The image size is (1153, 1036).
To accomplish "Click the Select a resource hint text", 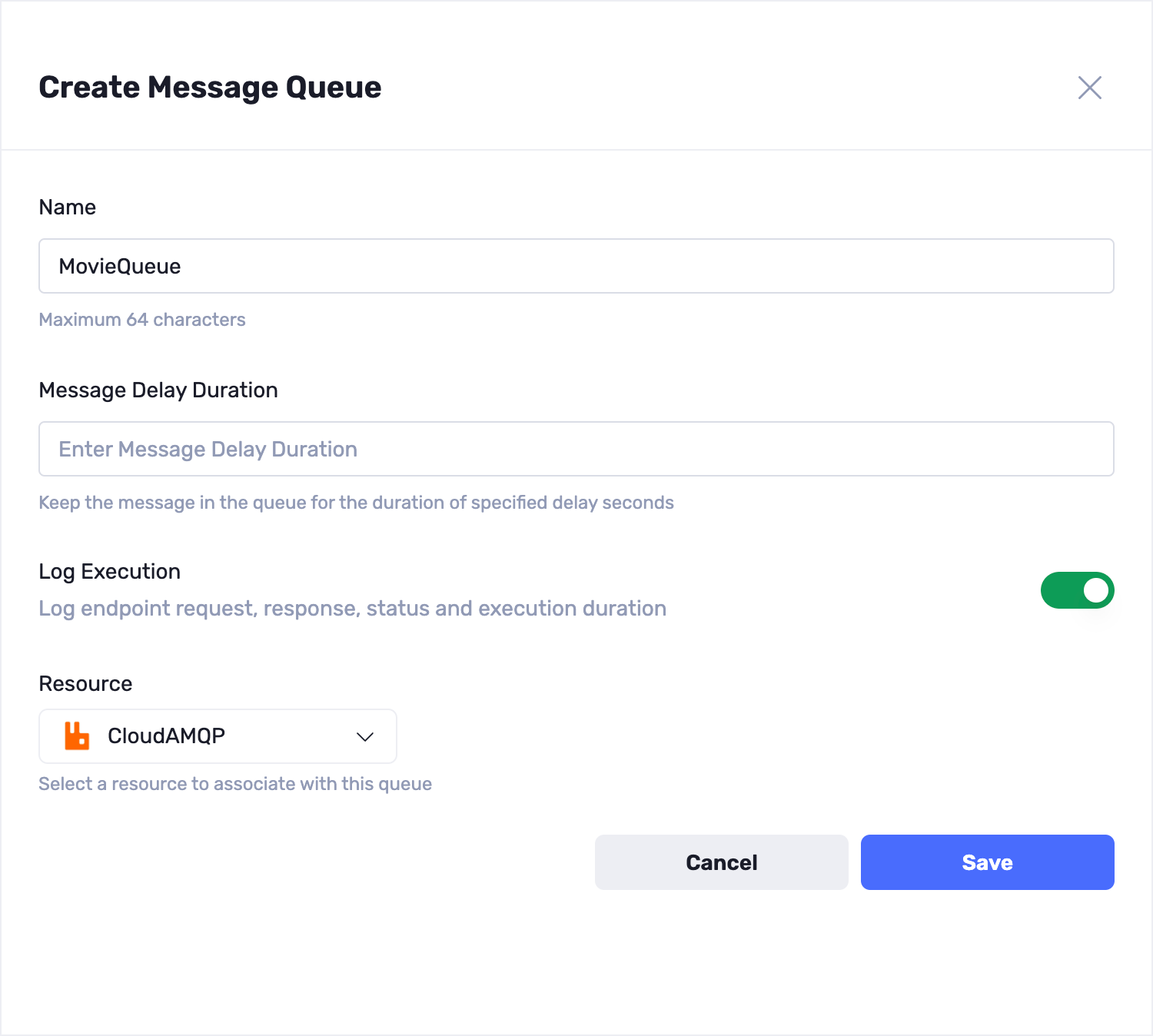I will tap(235, 784).
